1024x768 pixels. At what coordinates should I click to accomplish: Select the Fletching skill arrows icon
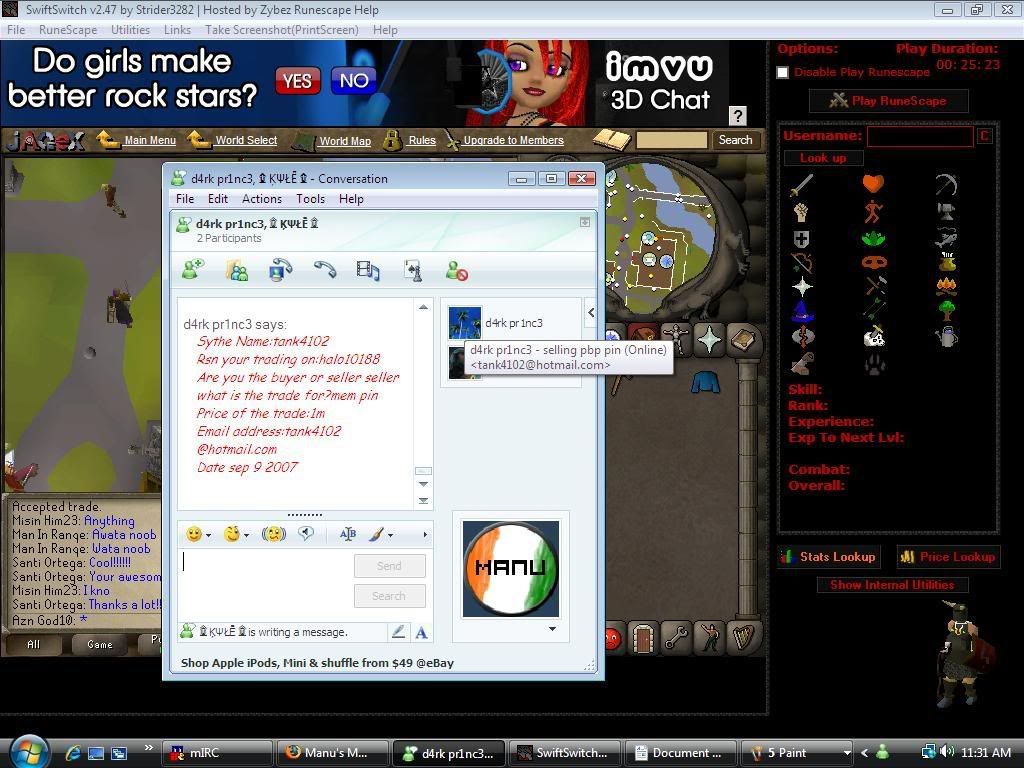[874, 308]
